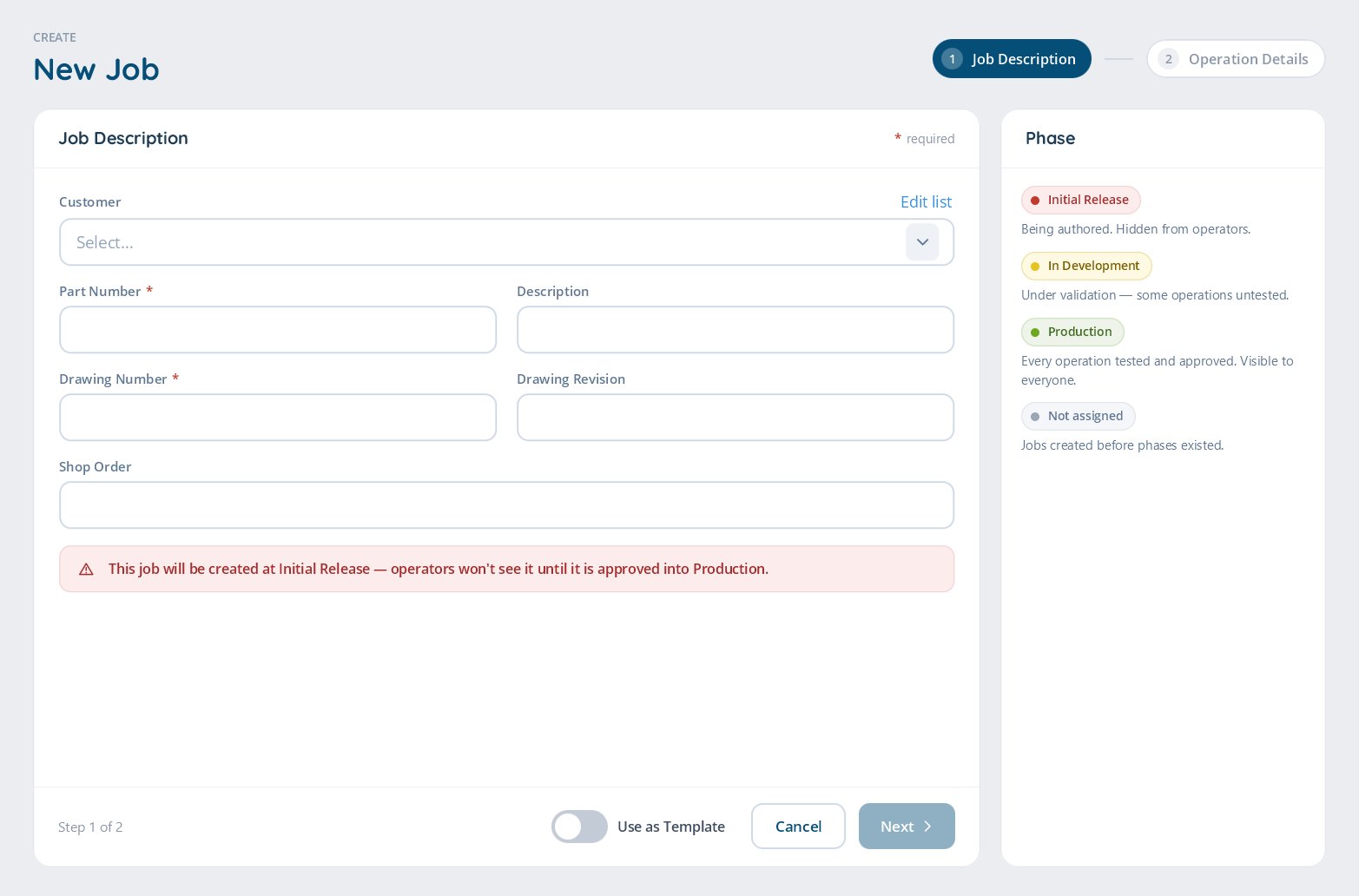Click the 'Step 1 of 2' text
1359x896 pixels.
coord(90,827)
